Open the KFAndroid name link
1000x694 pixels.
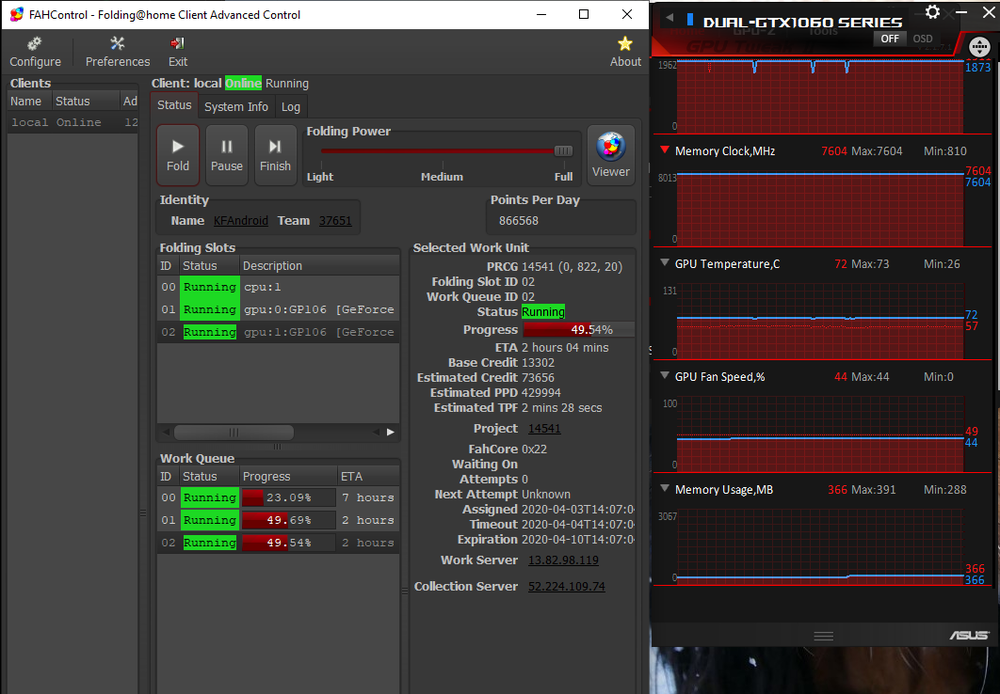coord(240,221)
